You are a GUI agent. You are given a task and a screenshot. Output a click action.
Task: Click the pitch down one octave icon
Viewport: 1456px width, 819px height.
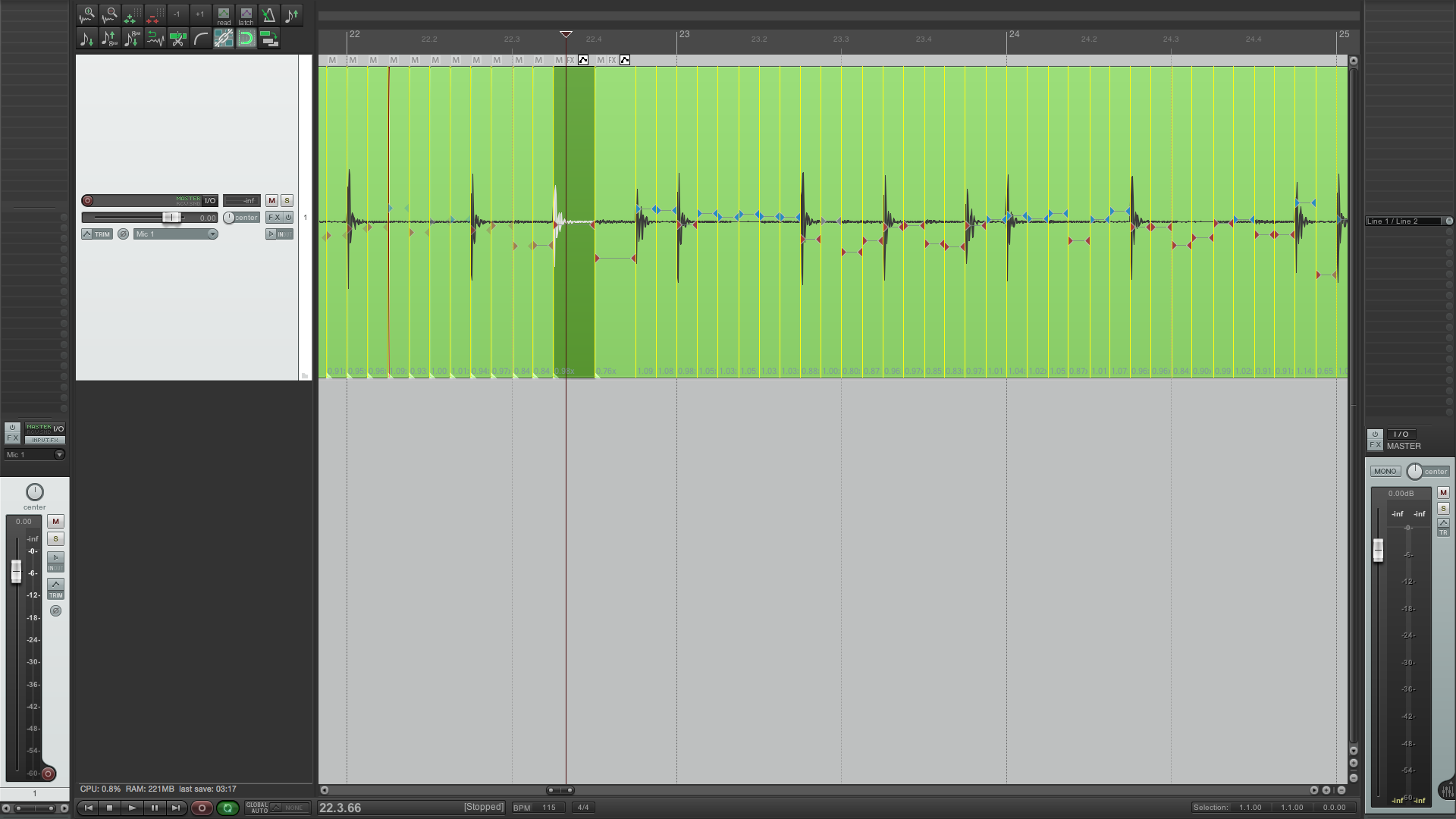133,38
